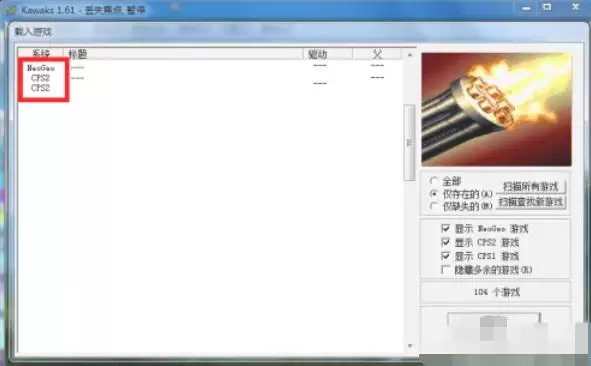Click the game list scrollbar thumb
This screenshot has height=366, width=591.
click(409, 142)
